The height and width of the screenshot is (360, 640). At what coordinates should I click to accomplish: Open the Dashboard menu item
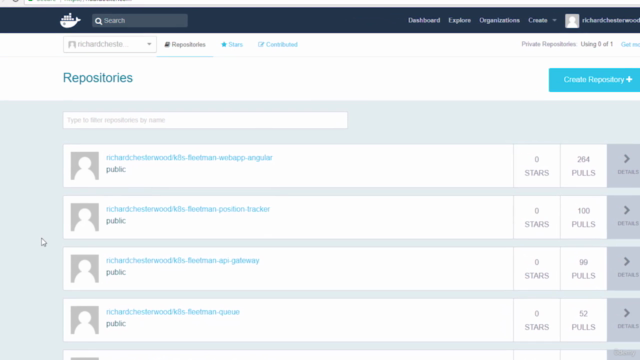pyautogui.click(x=424, y=20)
